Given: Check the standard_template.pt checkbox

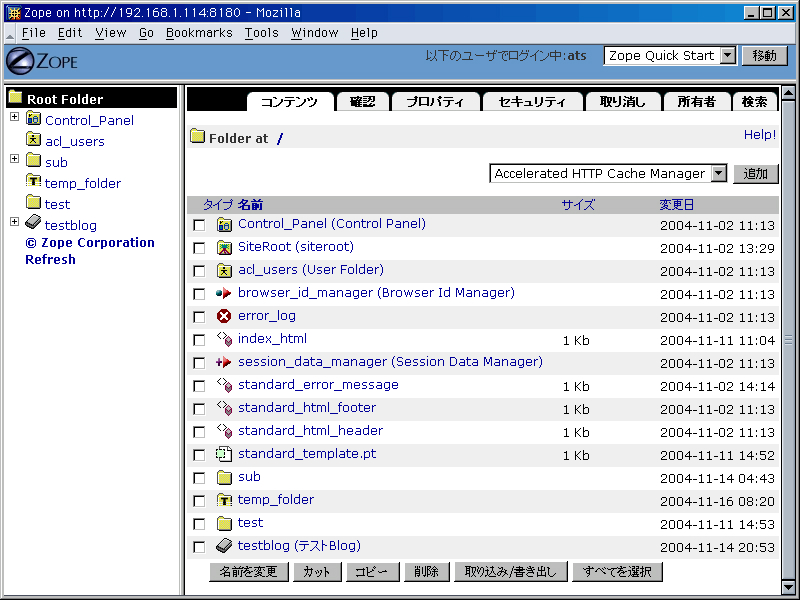Looking at the screenshot, I should point(199,455).
